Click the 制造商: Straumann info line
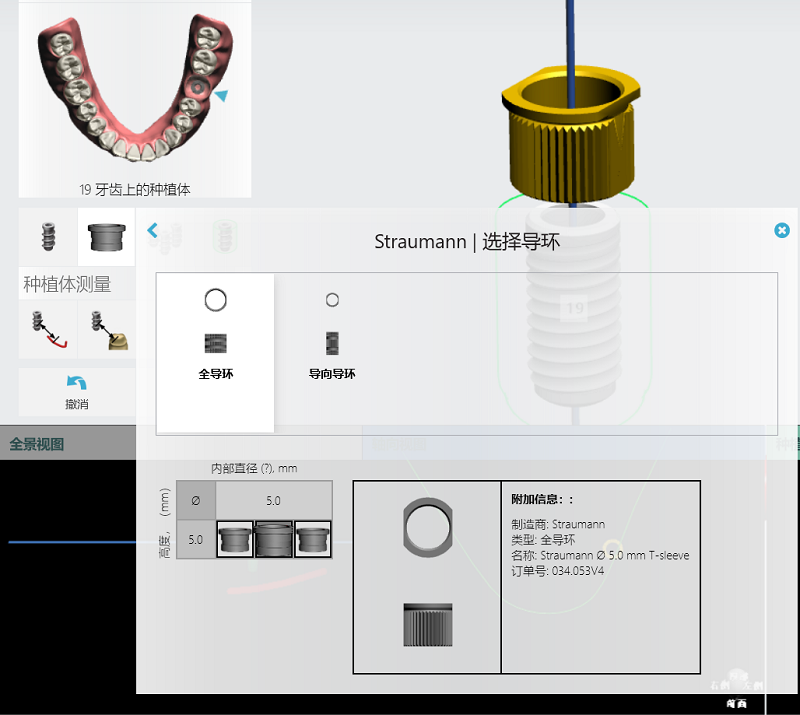This screenshot has width=800, height=715. 558,524
